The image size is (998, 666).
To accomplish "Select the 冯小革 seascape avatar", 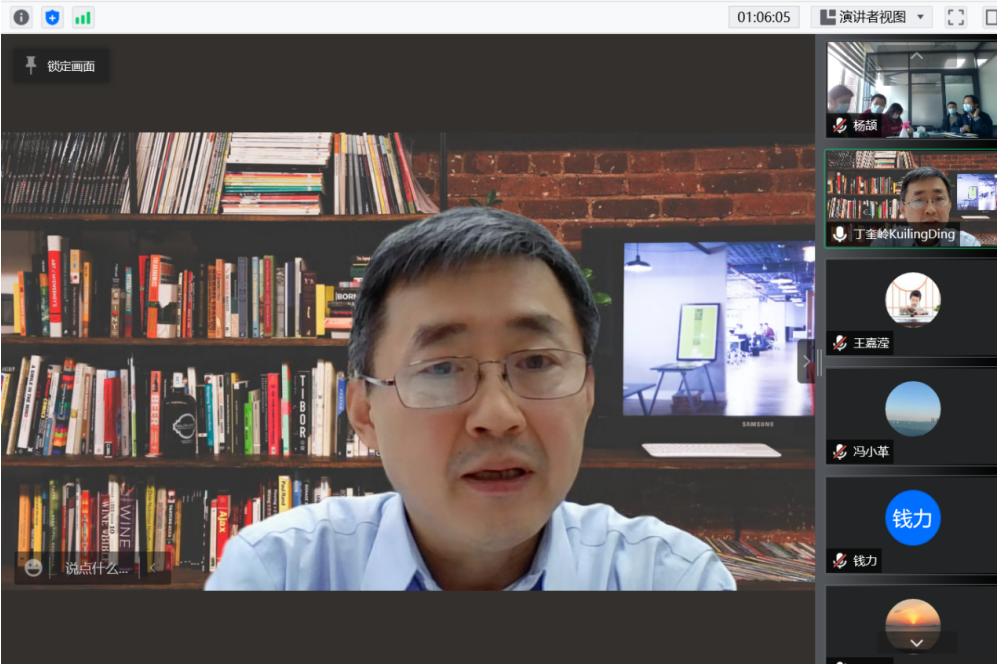I will click(913, 409).
